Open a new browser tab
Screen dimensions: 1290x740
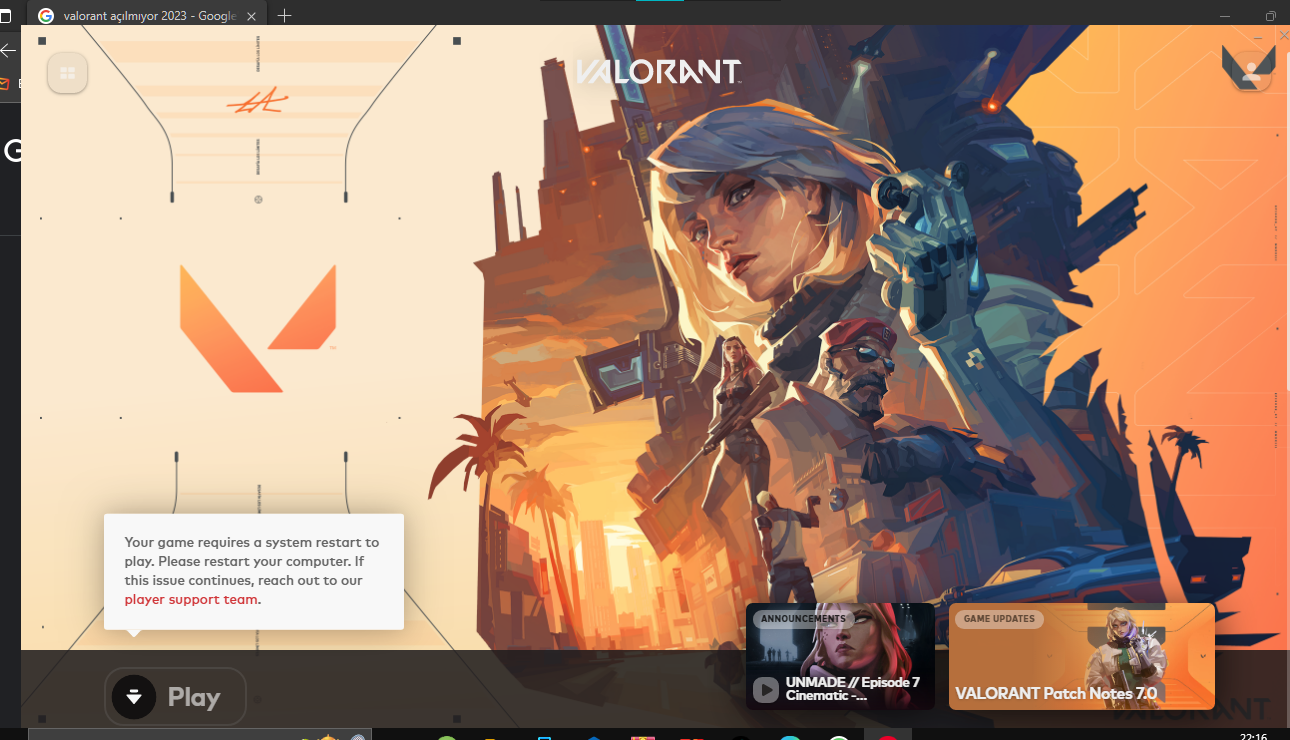point(285,15)
